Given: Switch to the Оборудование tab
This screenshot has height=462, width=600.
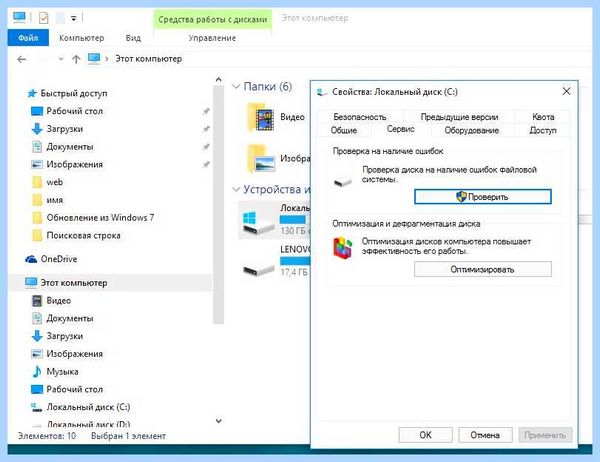Looking at the screenshot, I should click(x=471, y=131).
